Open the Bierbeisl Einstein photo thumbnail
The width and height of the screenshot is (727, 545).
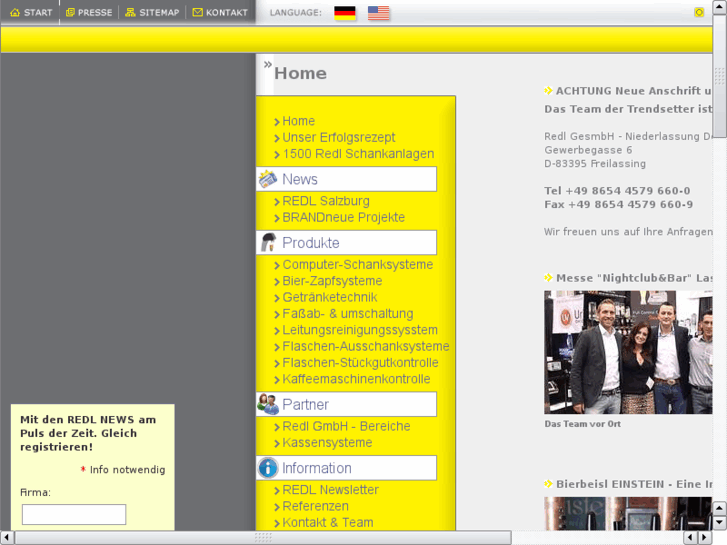tap(628, 513)
